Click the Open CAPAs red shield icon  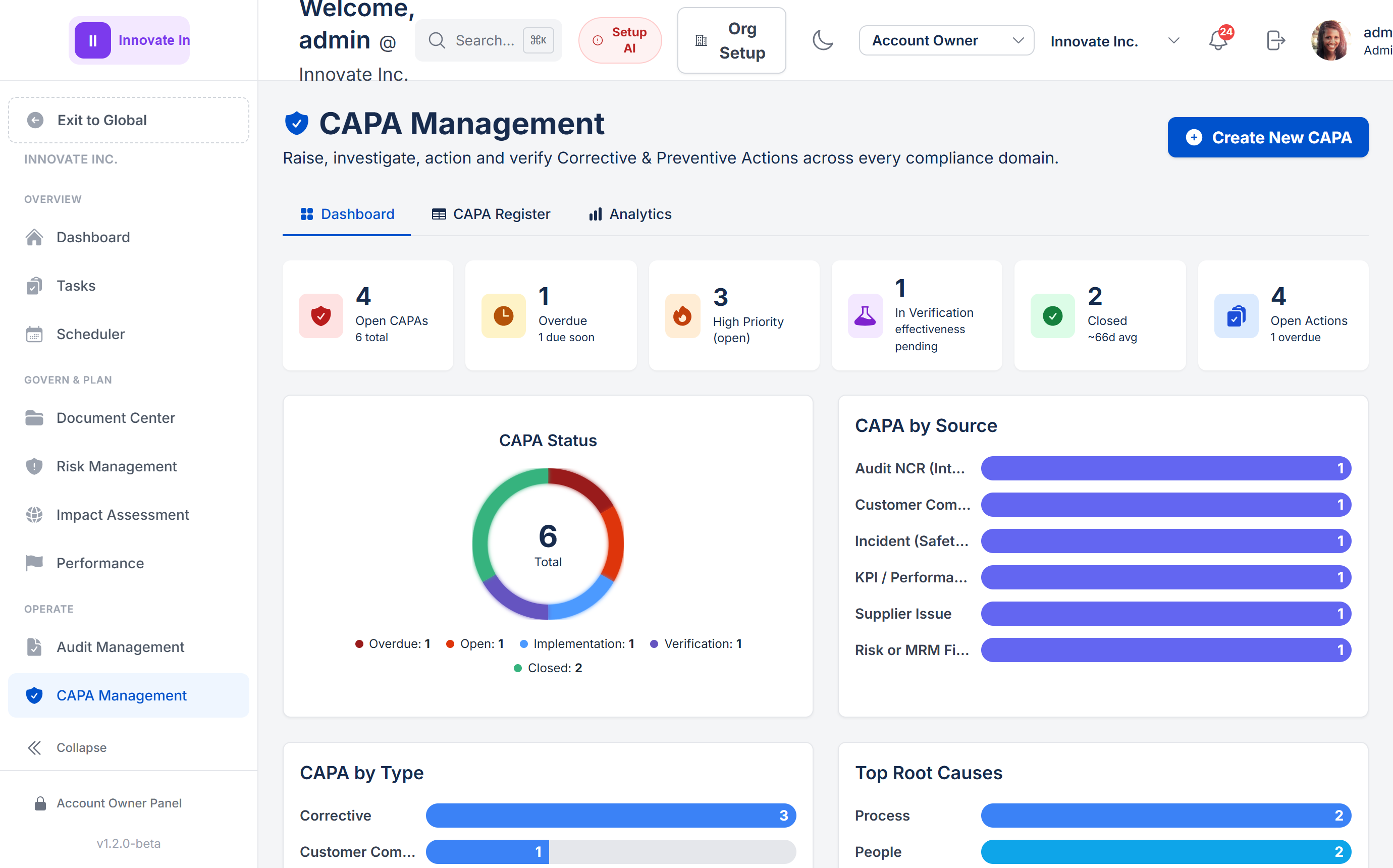(321, 316)
